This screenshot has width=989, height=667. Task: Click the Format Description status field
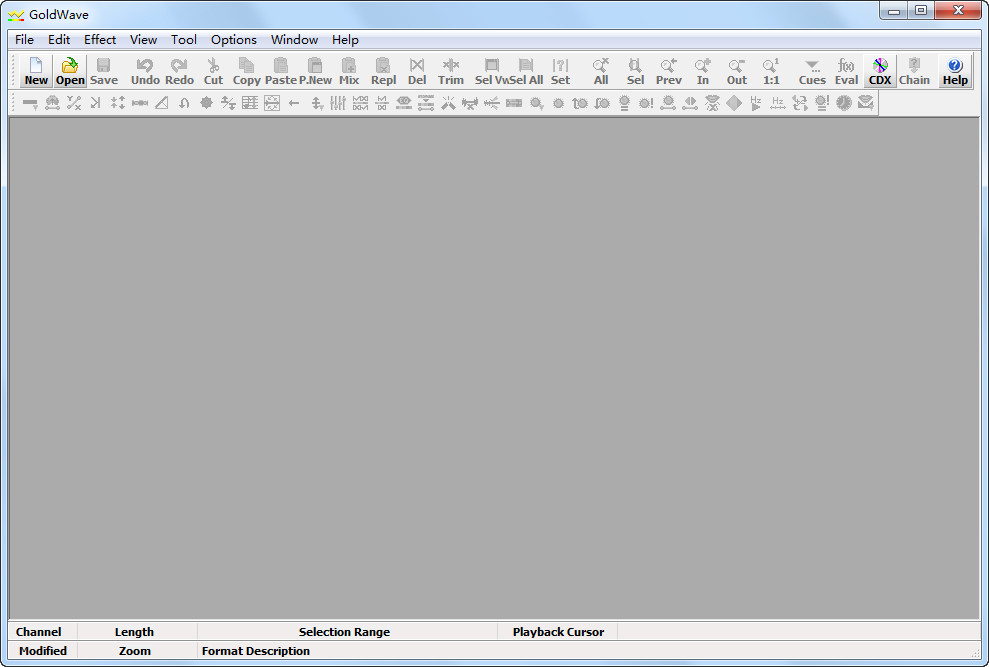click(256, 651)
